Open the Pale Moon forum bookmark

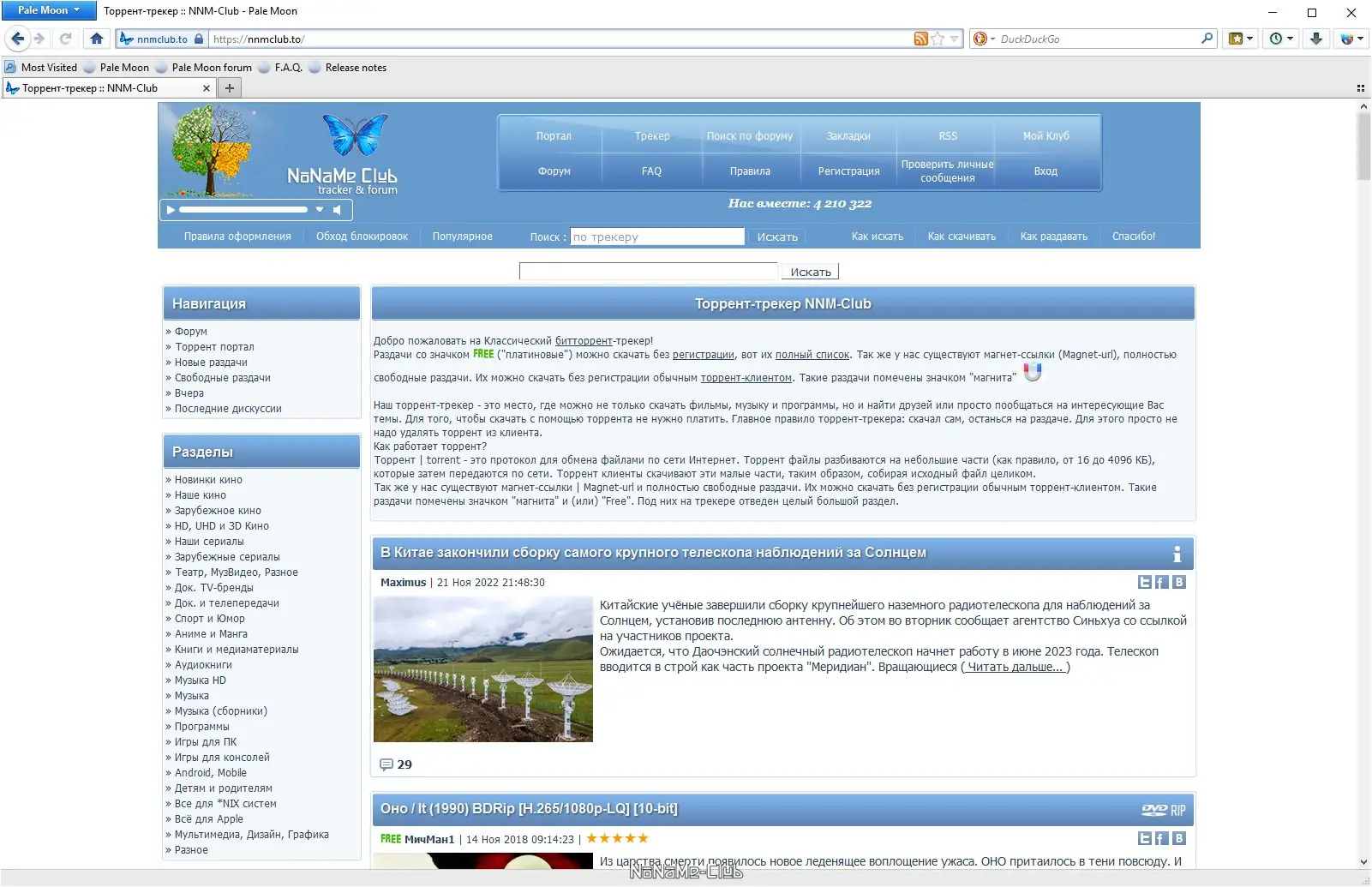[204, 68]
